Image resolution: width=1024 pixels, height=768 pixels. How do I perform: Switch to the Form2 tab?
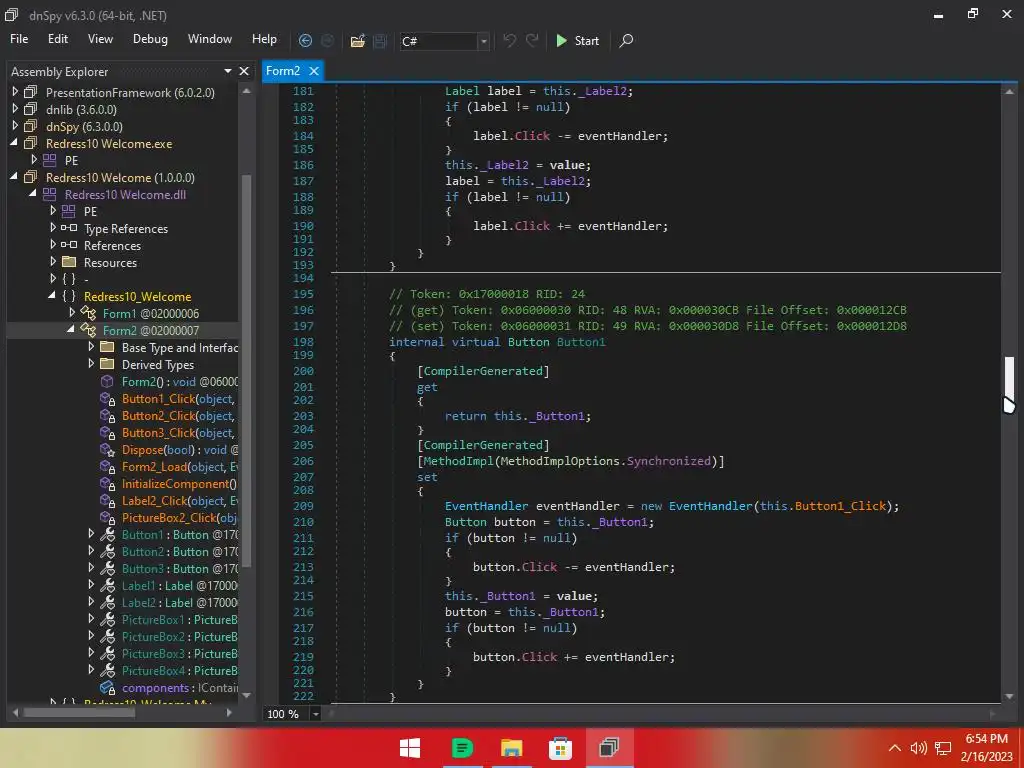point(283,71)
